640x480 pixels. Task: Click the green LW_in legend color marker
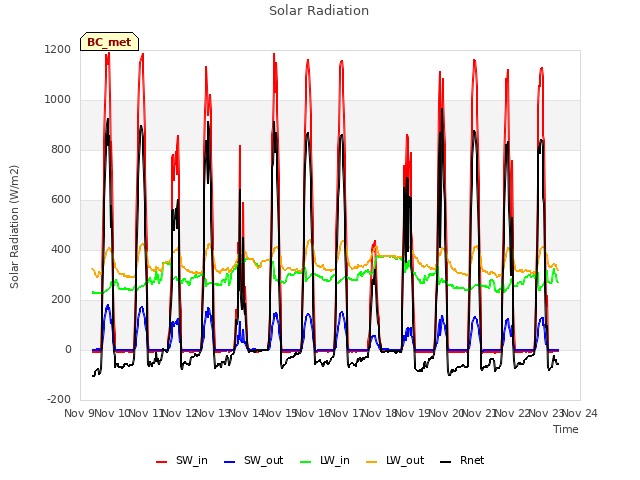tap(306, 462)
